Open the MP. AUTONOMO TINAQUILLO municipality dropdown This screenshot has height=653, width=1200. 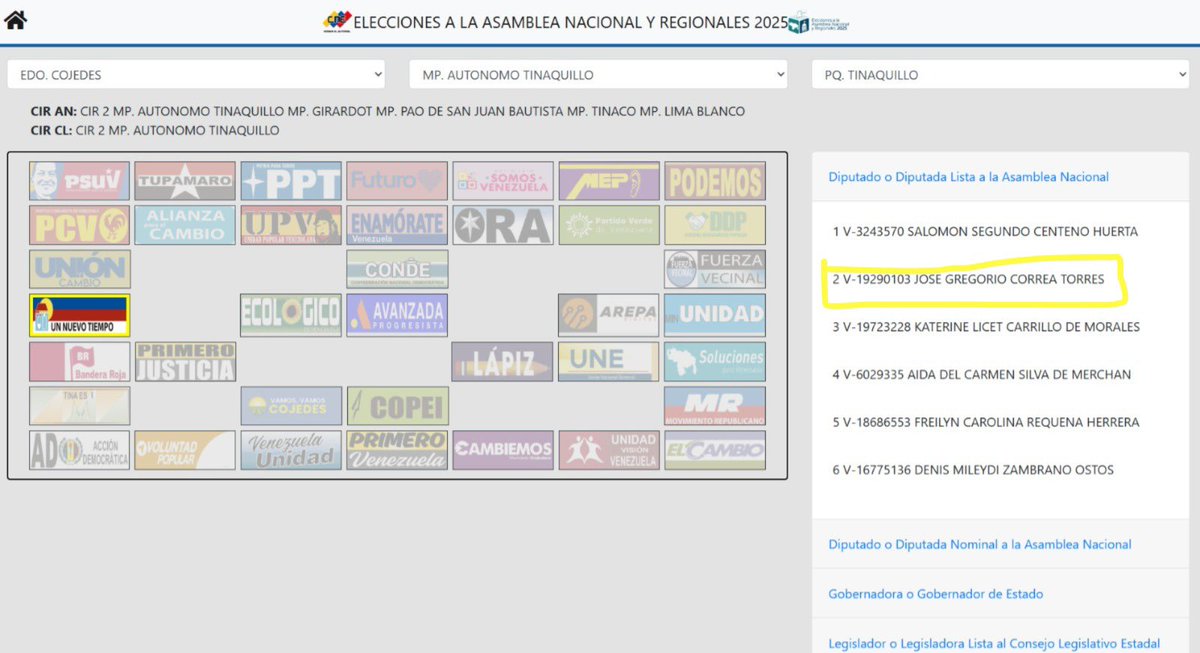point(598,75)
